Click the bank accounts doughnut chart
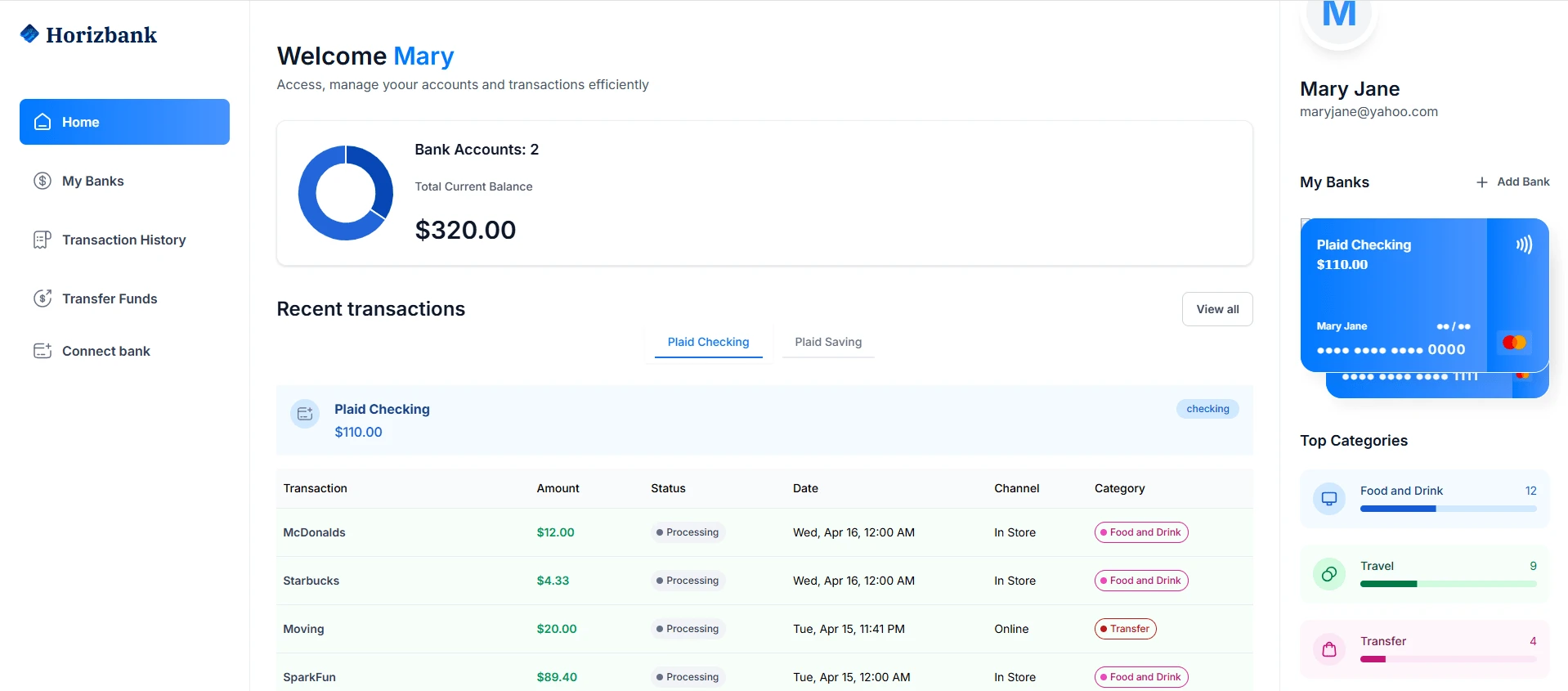The image size is (1568, 691). click(x=346, y=193)
